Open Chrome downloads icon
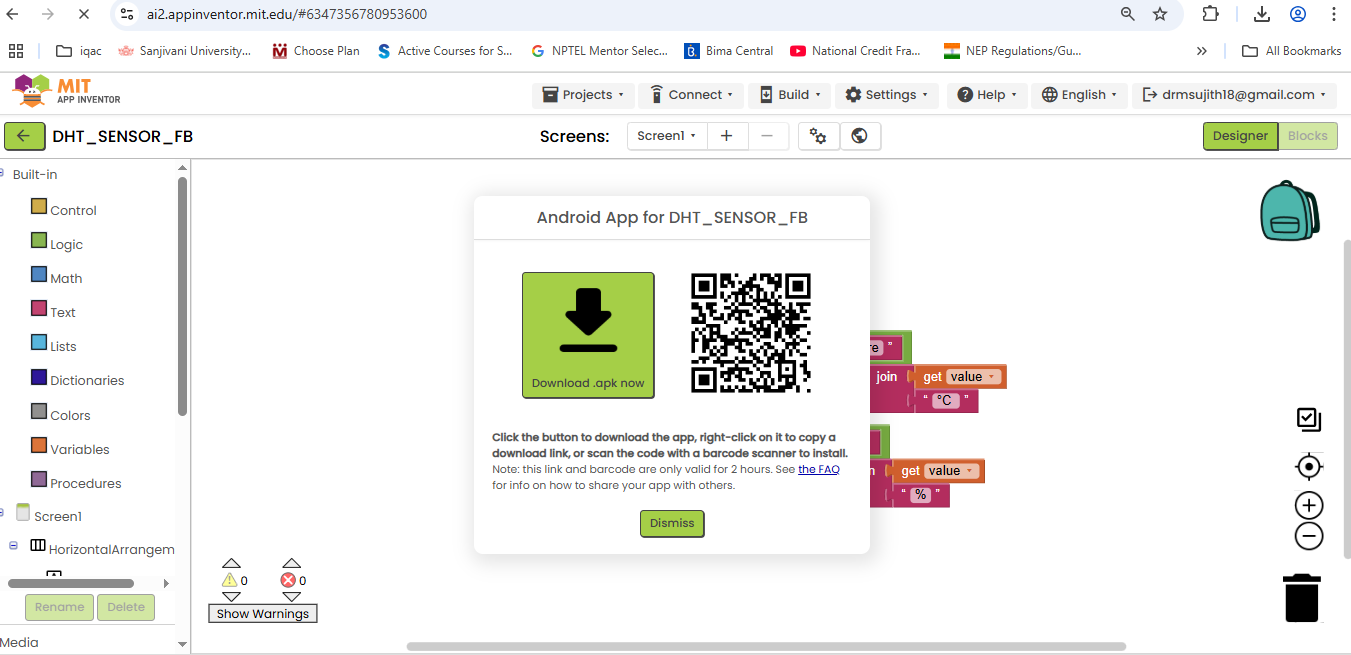This screenshot has width=1351, height=655. (x=1262, y=14)
